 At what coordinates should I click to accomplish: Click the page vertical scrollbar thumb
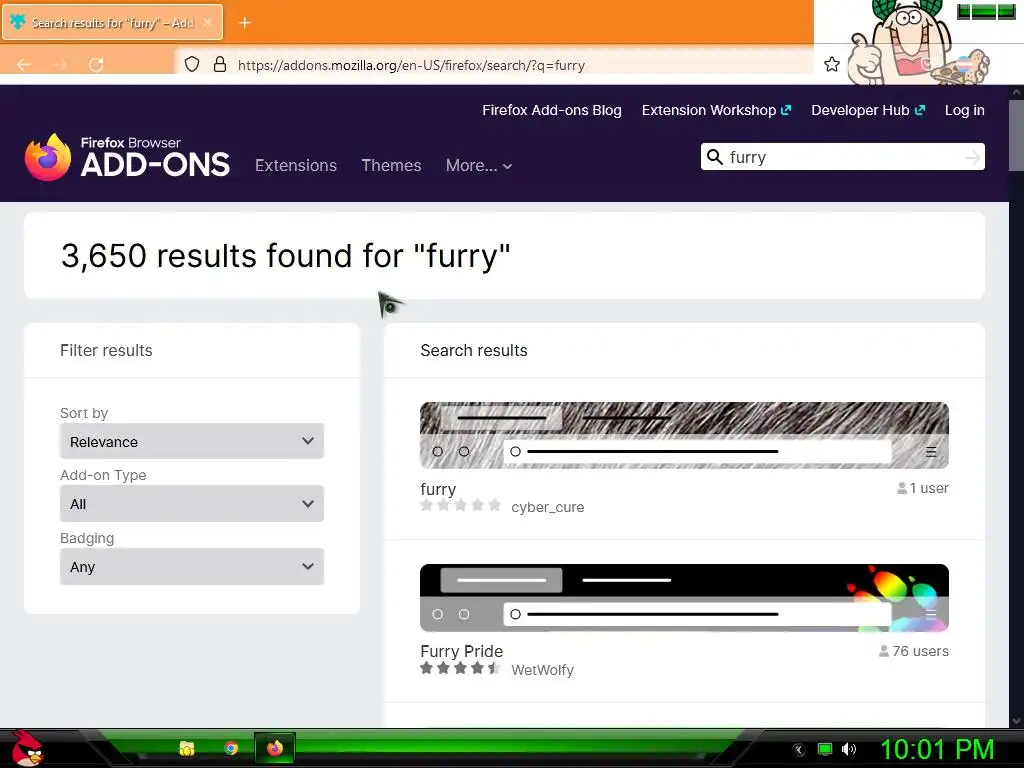click(1016, 135)
